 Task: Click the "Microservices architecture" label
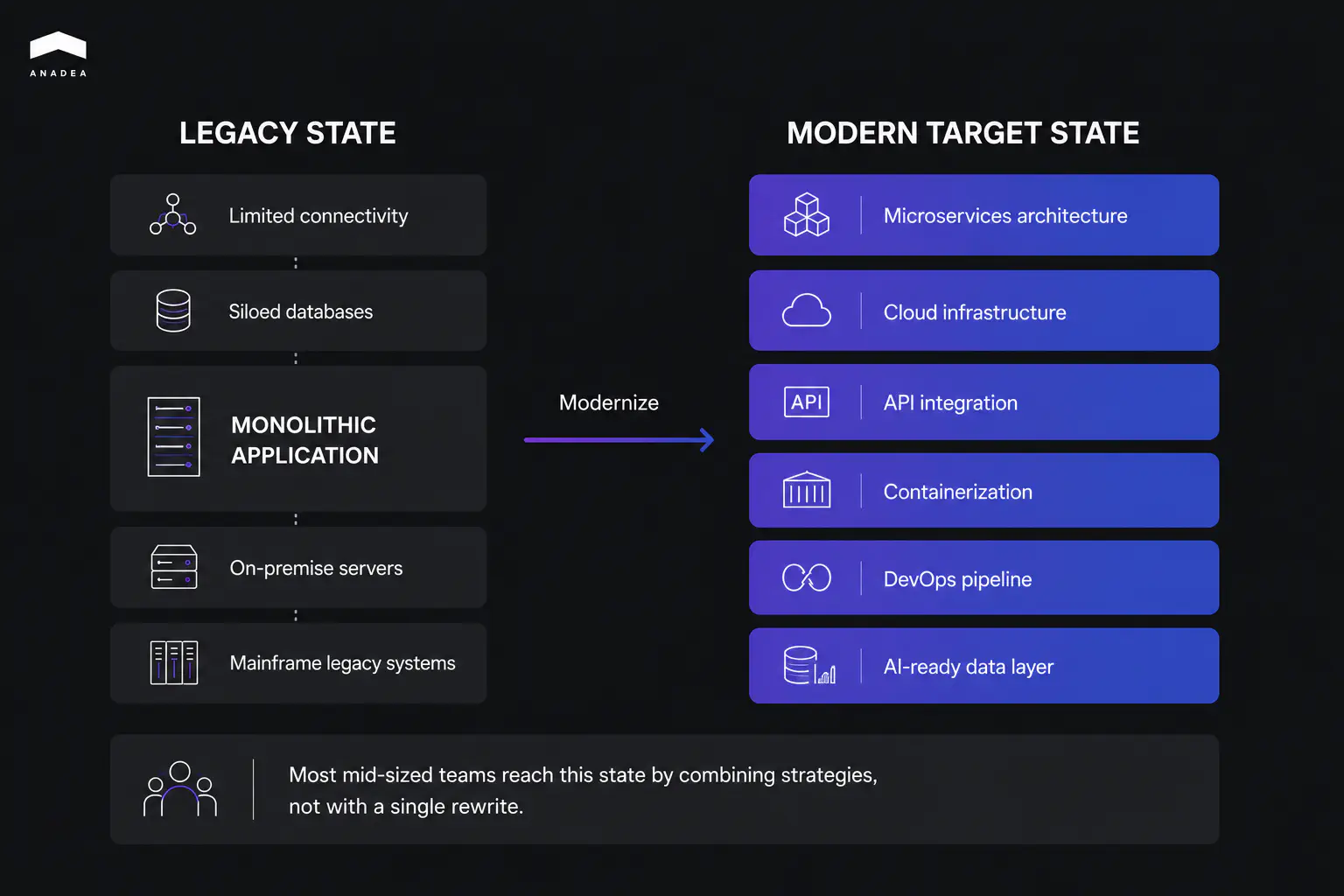click(1005, 215)
